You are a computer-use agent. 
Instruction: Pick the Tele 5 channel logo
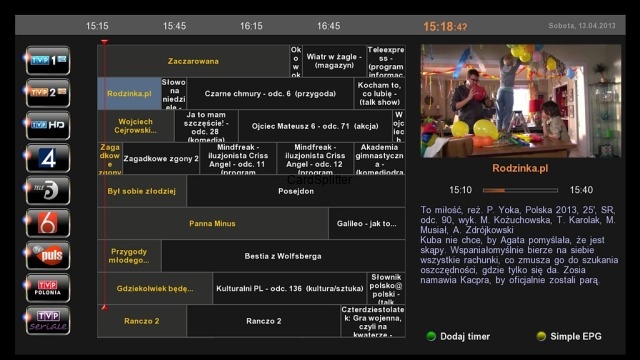(48, 191)
